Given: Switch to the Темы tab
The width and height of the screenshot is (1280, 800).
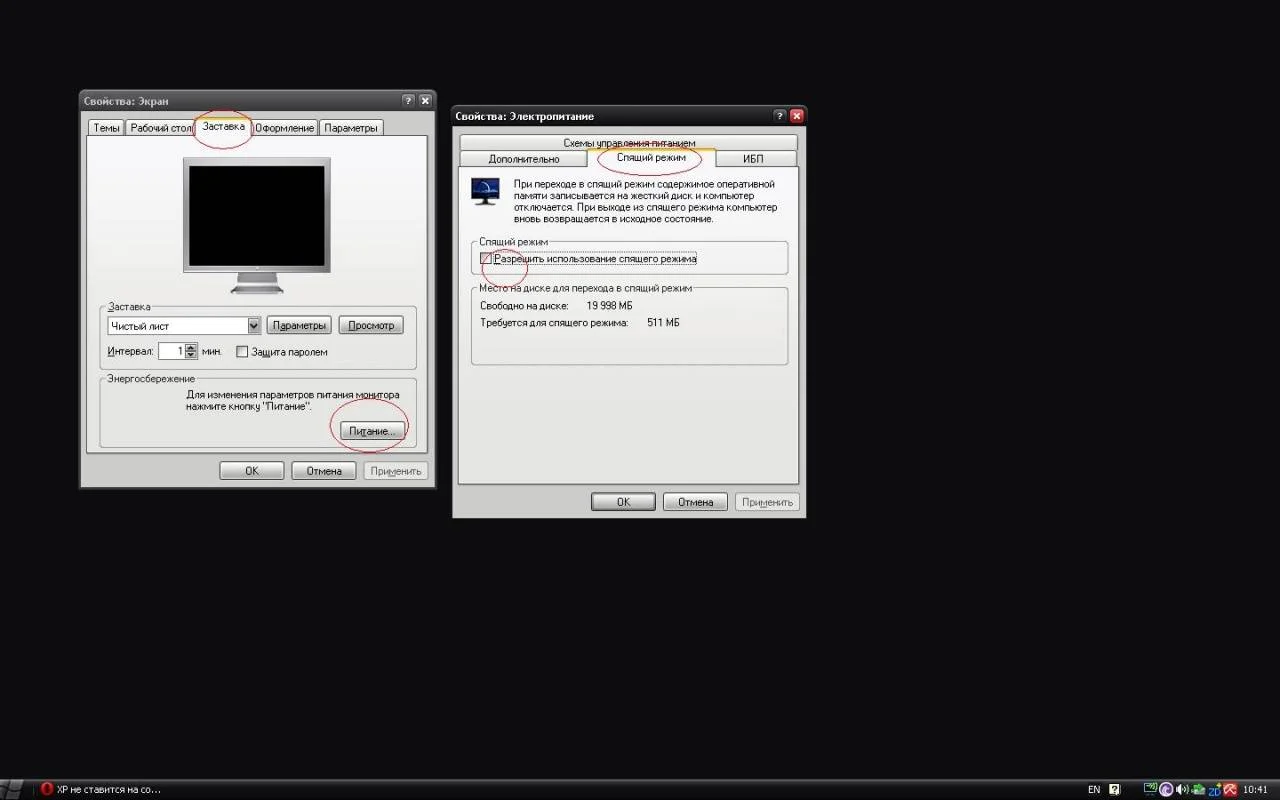Looking at the screenshot, I should click(x=106, y=128).
